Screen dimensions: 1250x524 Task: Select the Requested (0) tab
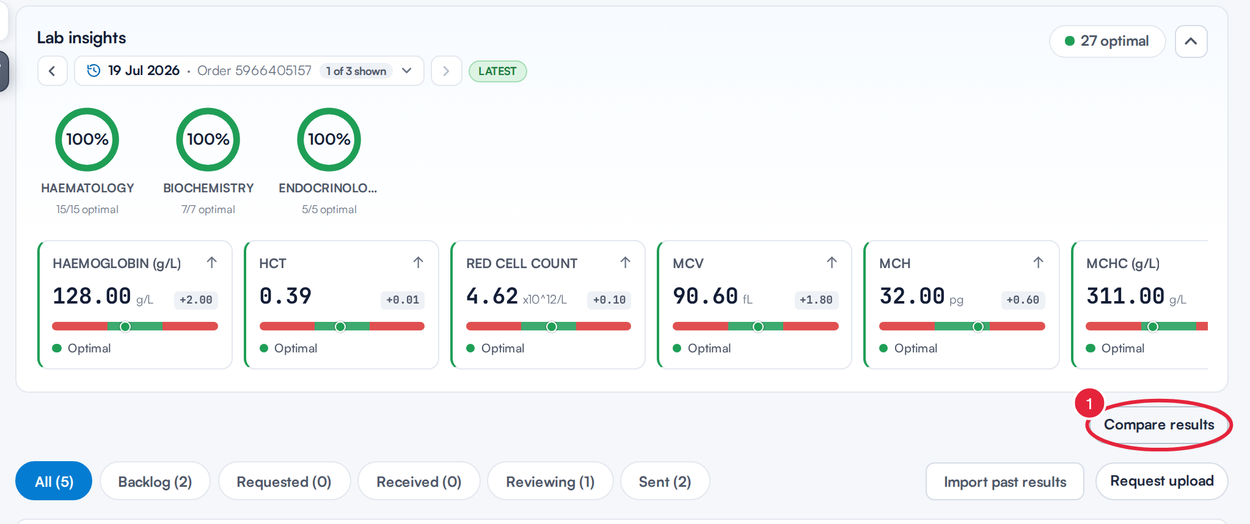(x=284, y=481)
